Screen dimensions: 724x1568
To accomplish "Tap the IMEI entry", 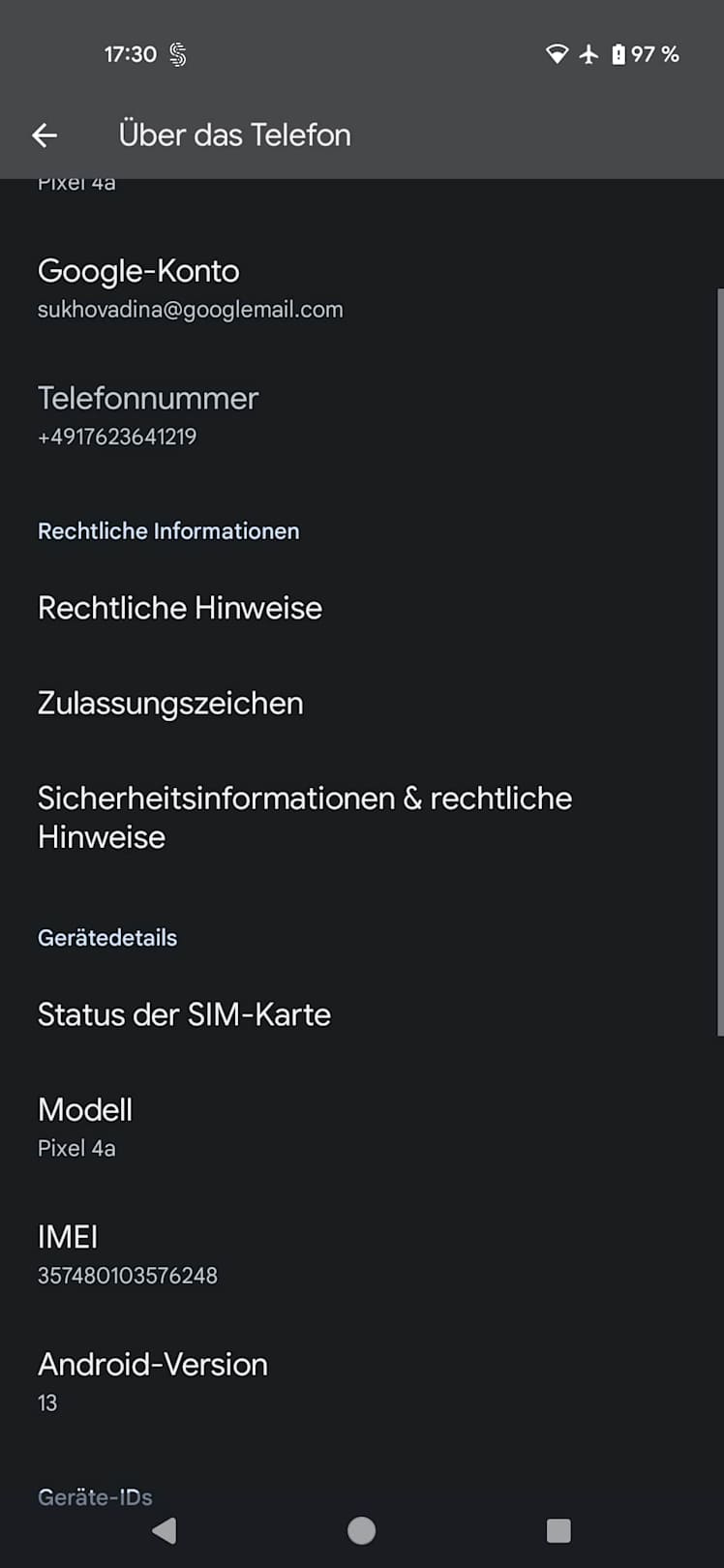I will (127, 1254).
